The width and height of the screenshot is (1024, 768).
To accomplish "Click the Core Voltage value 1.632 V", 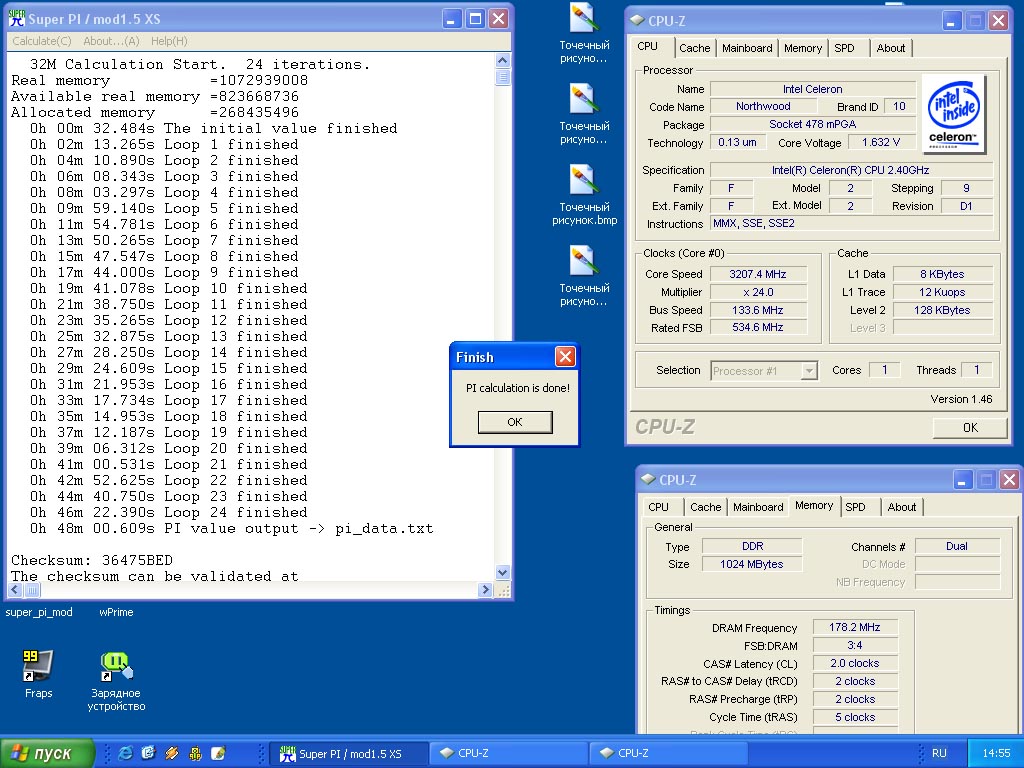I will (x=880, y=142).
